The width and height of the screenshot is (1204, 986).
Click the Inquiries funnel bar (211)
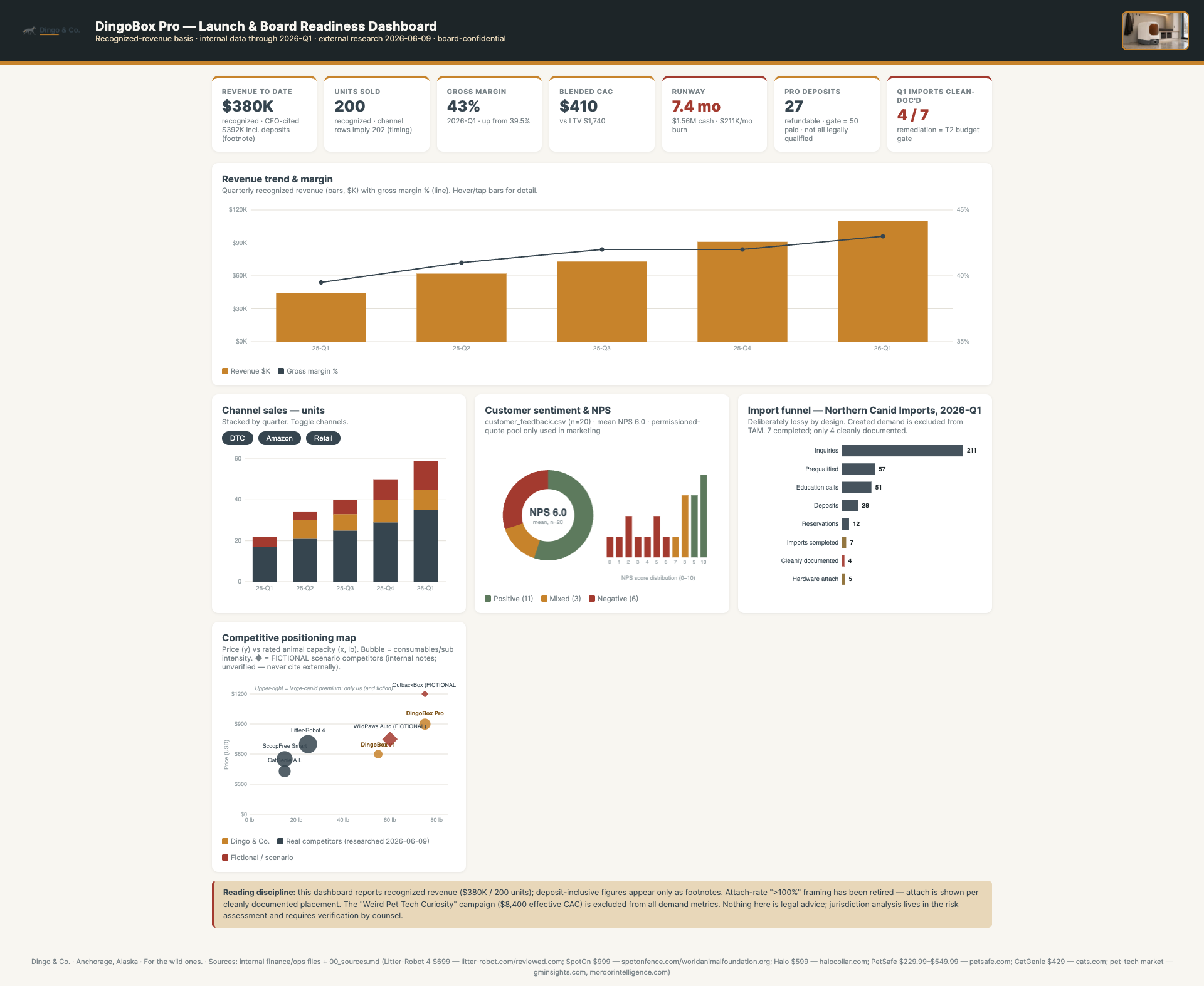click(x=902, y=451)
